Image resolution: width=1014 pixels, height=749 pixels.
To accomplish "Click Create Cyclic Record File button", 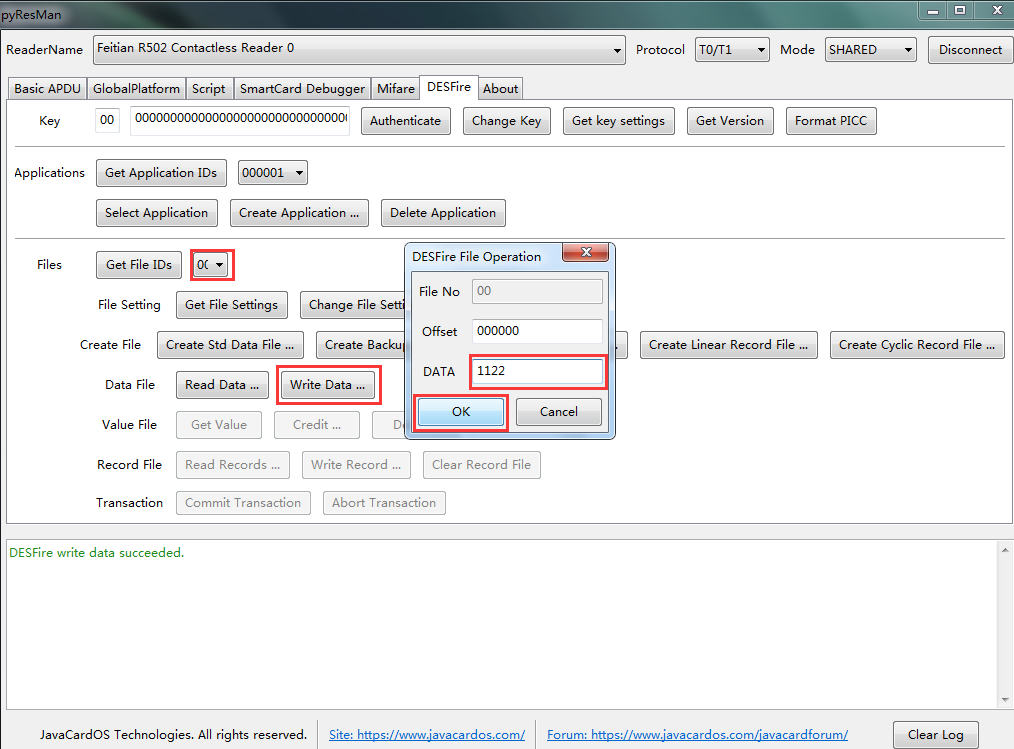I will click(917, 345).
